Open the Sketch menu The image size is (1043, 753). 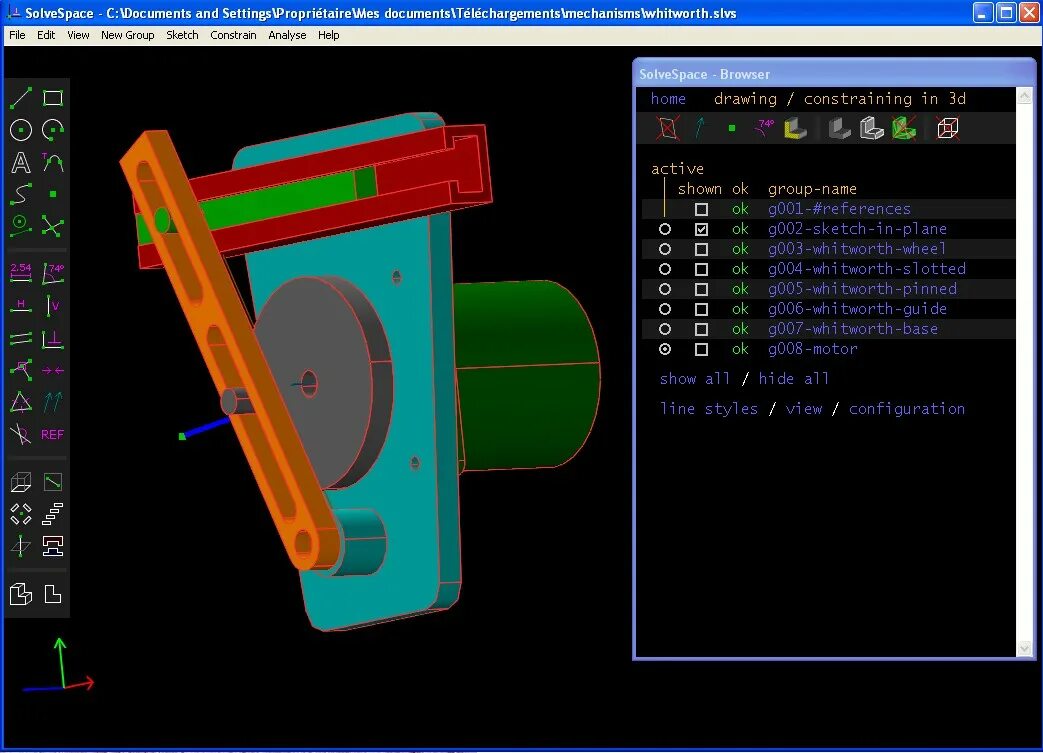pos(182,35)
